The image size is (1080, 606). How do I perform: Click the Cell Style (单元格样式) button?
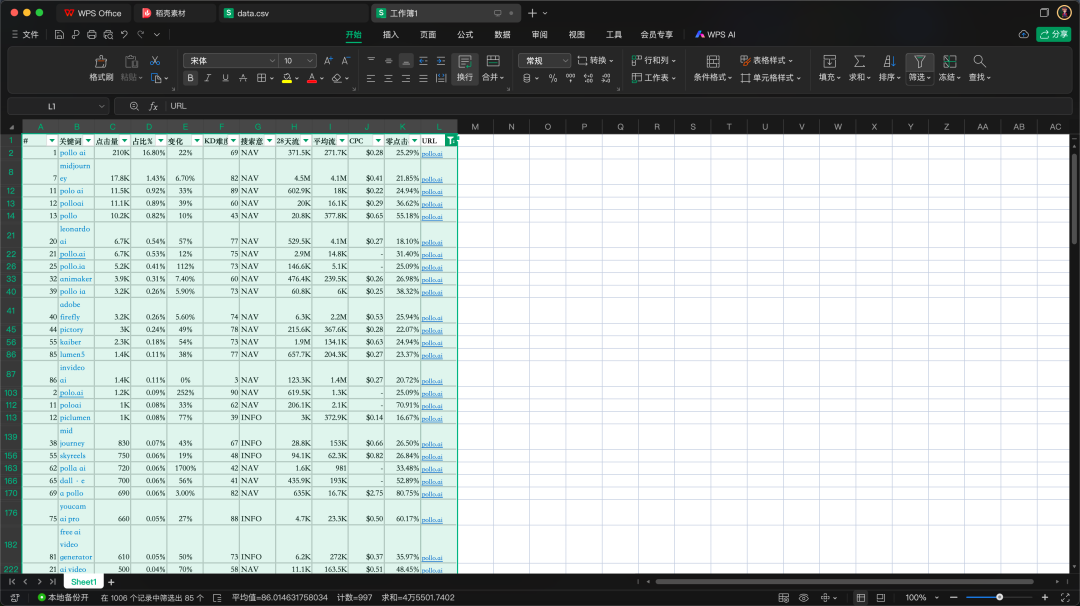[x=771, y=78]
